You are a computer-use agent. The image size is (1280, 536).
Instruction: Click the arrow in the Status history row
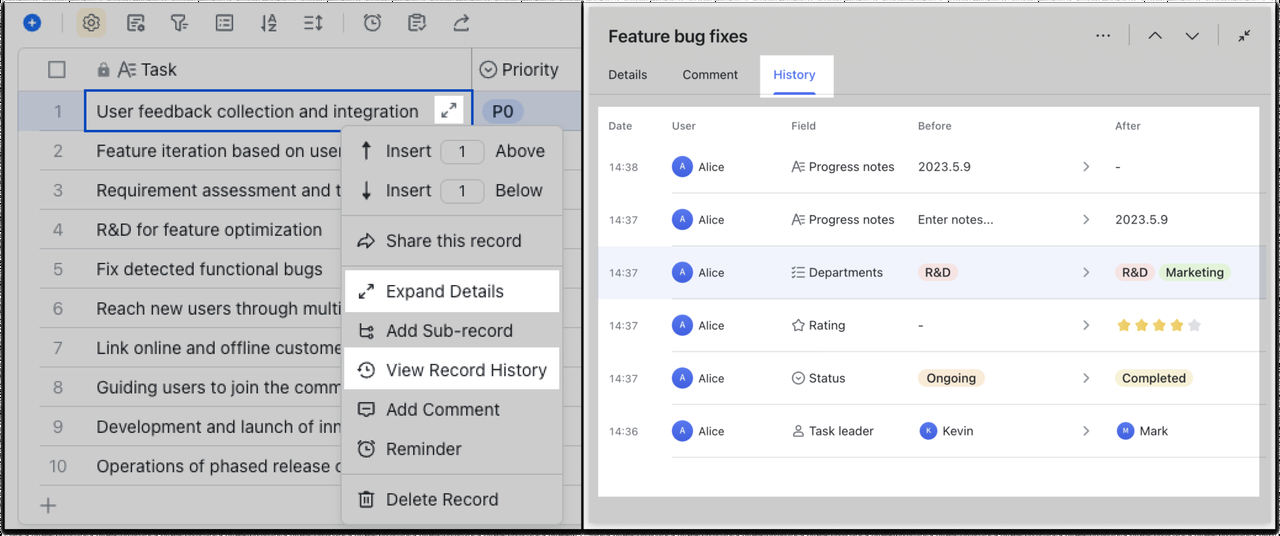(1086, 378)
